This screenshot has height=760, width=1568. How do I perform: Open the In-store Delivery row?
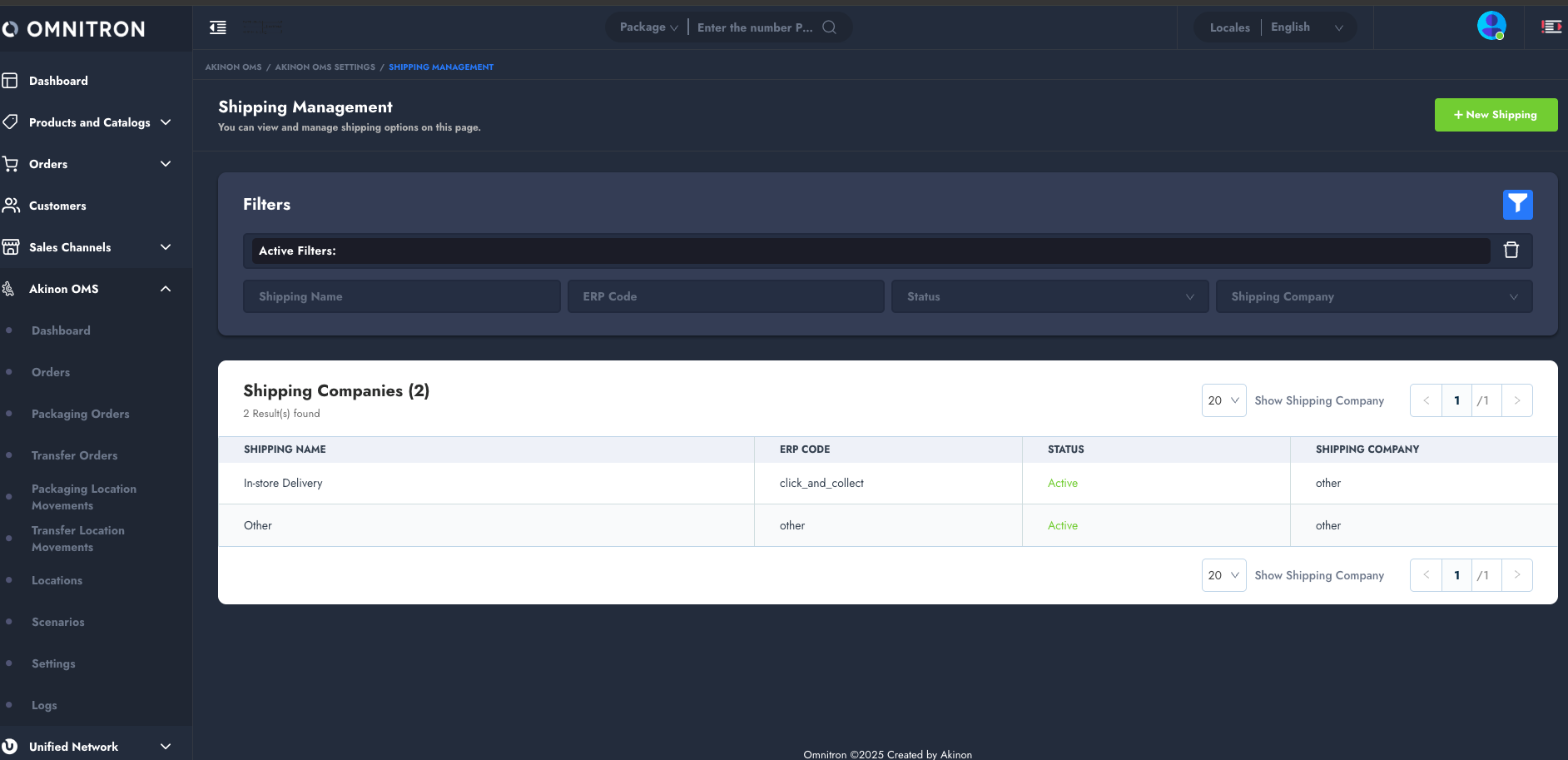coord(283,483)
